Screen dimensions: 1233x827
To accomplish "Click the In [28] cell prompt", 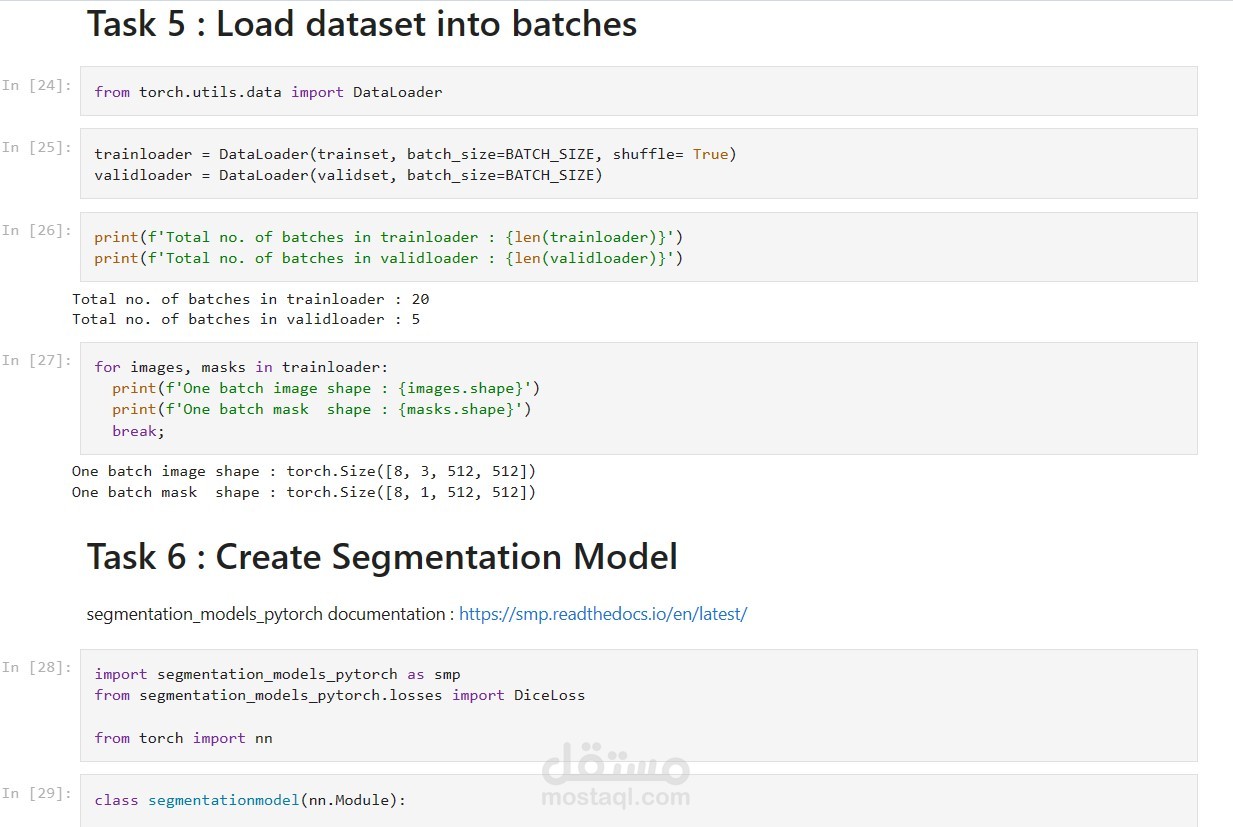I will (37, 667).
